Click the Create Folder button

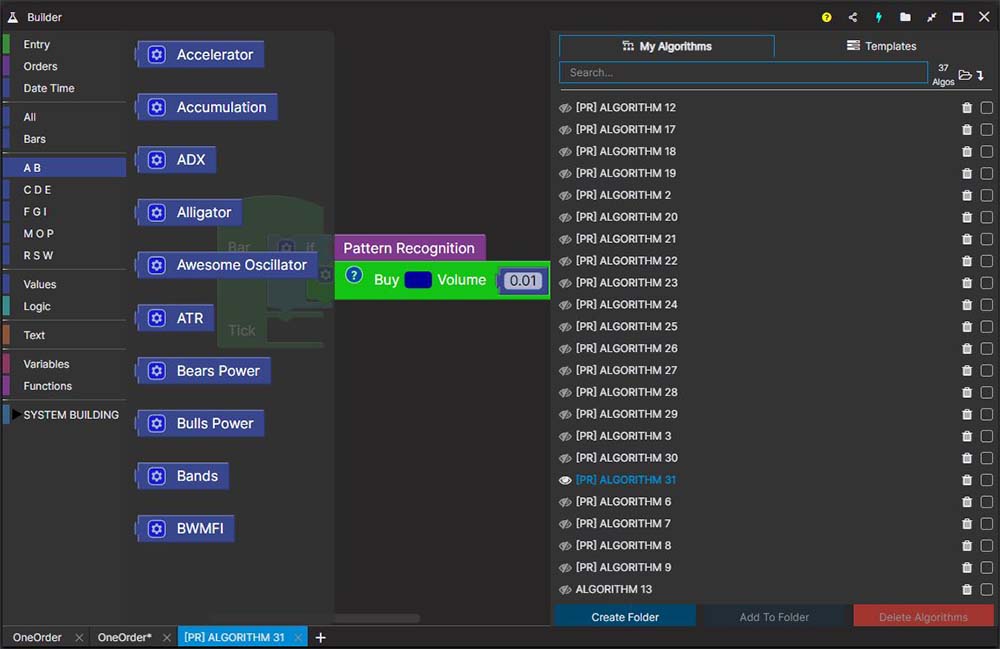tap(624, 617)
